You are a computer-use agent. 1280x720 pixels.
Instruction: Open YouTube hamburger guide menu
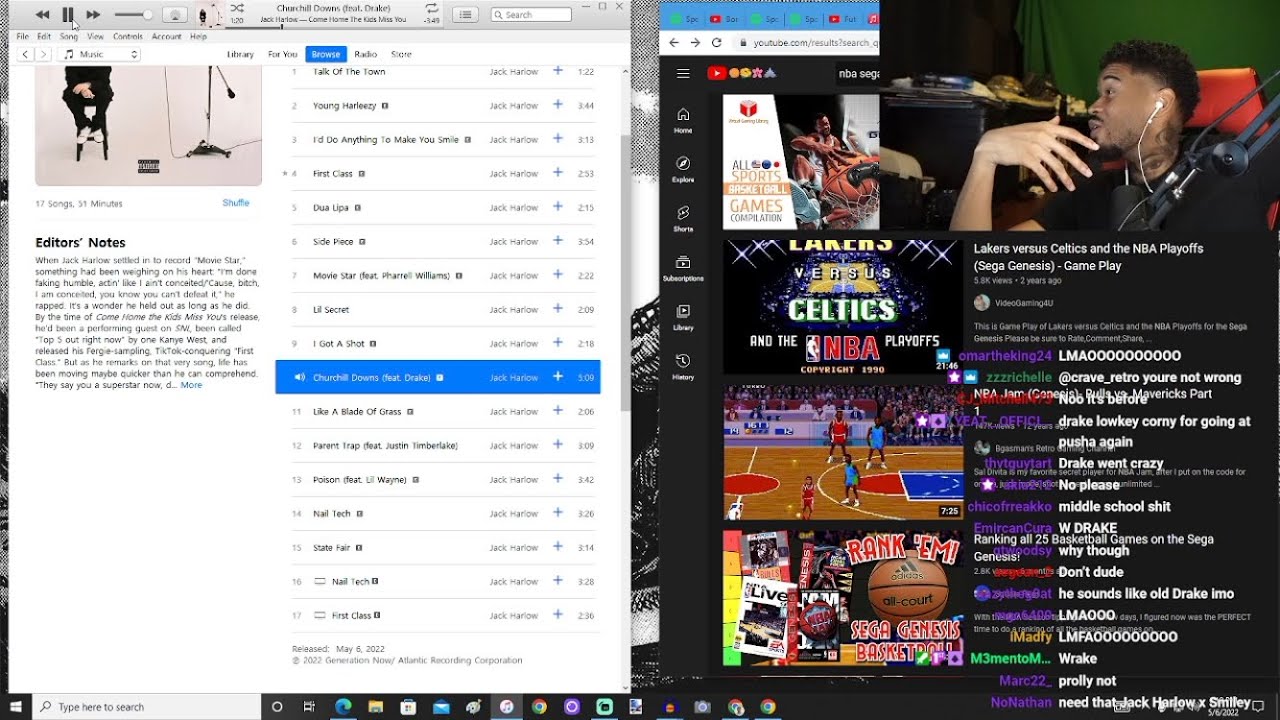683,73
